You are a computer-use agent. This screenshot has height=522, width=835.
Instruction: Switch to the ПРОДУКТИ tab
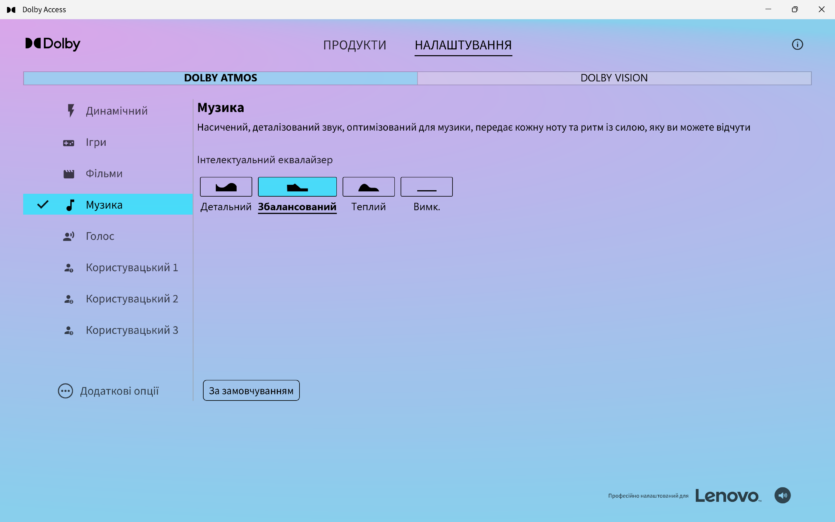355,45
